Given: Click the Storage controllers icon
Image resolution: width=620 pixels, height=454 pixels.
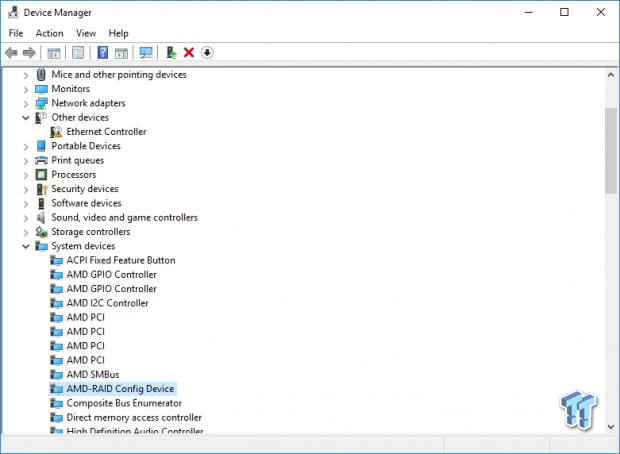Looking at the screenshot, I should click(41, 232).
